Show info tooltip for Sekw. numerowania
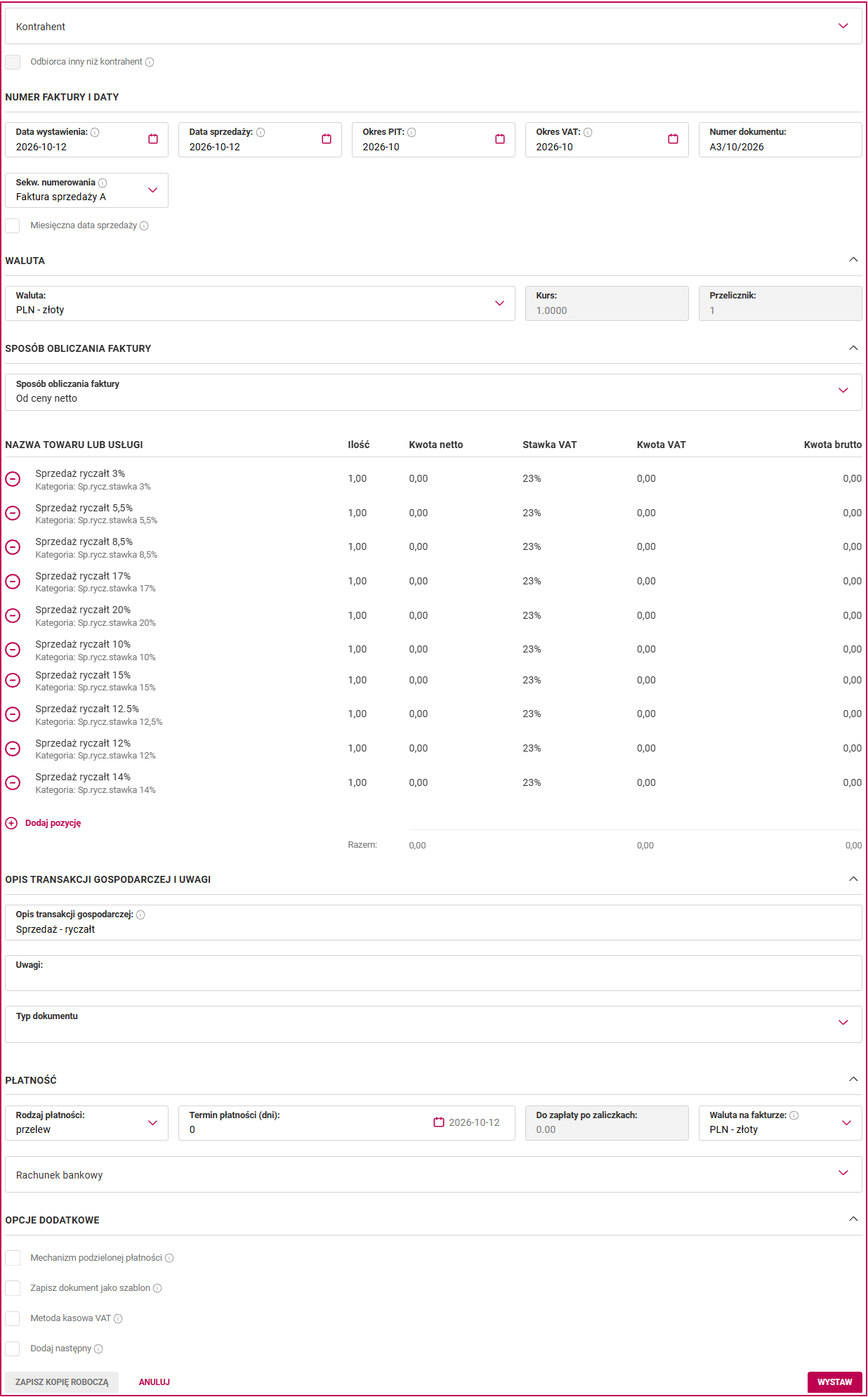Image resolution: width=868 pixels, height=1397 pixels. pos(103,183)
